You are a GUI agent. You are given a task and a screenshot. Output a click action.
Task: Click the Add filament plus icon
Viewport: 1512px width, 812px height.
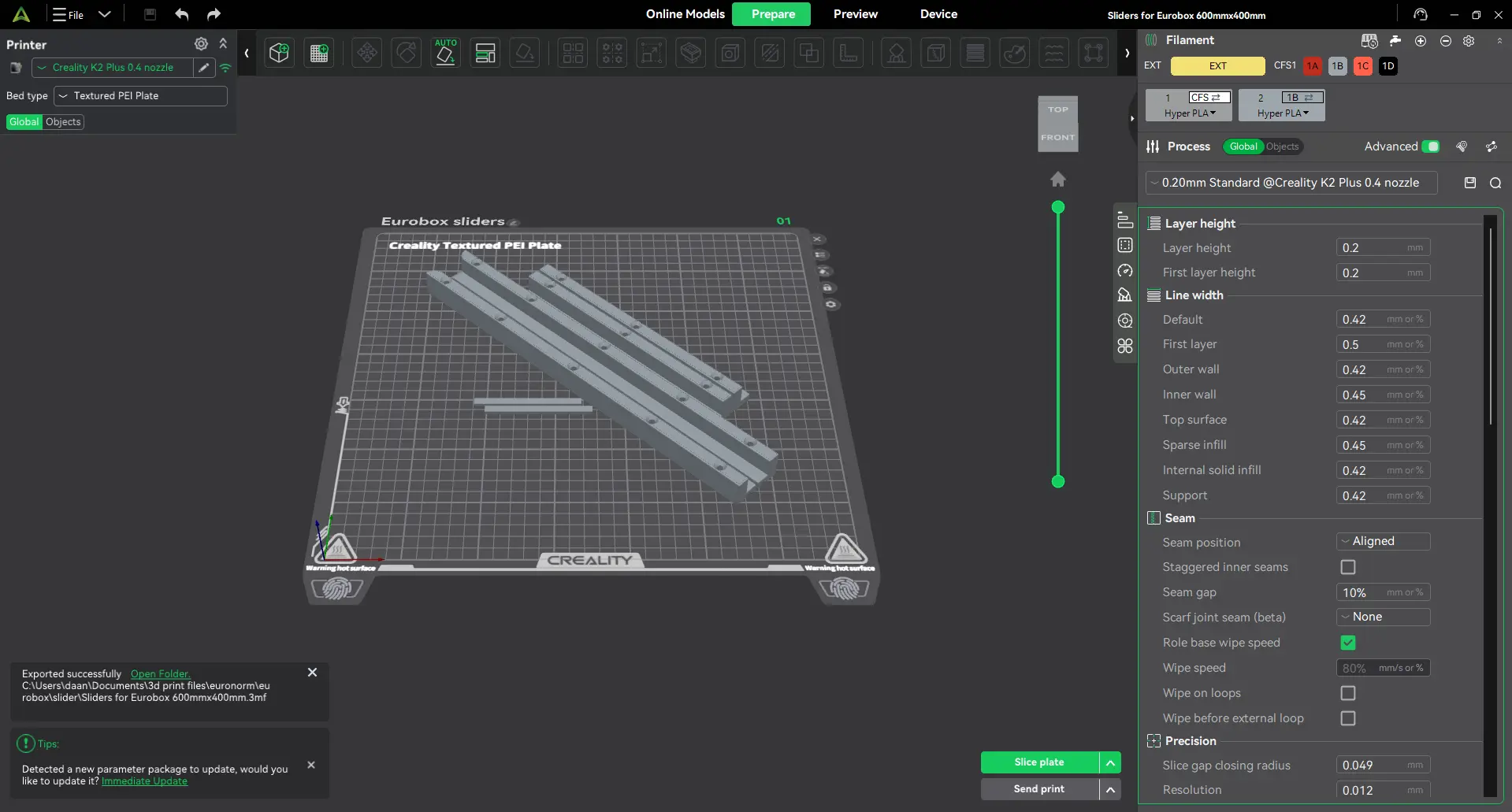[1421, 41]
